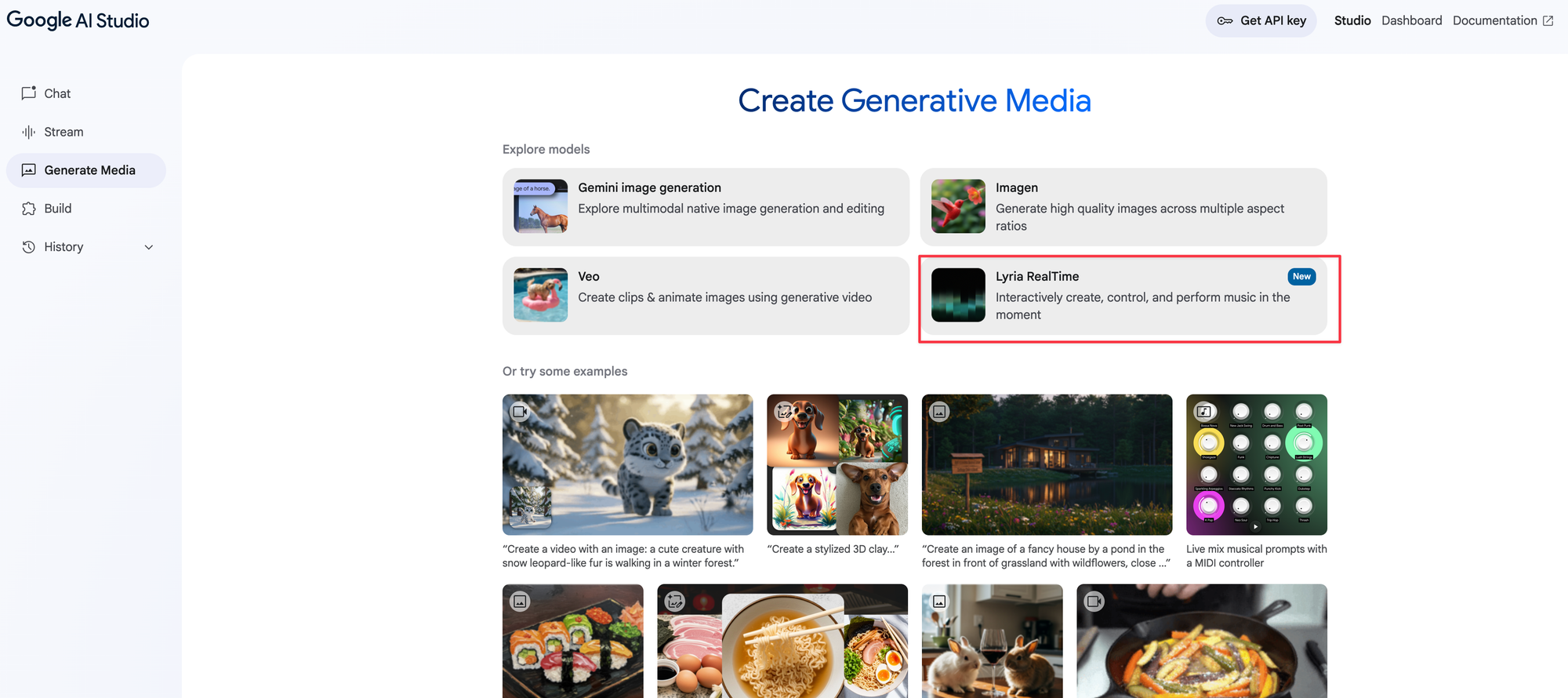Open the sushi platter example thumbnail

pos(573,641)
